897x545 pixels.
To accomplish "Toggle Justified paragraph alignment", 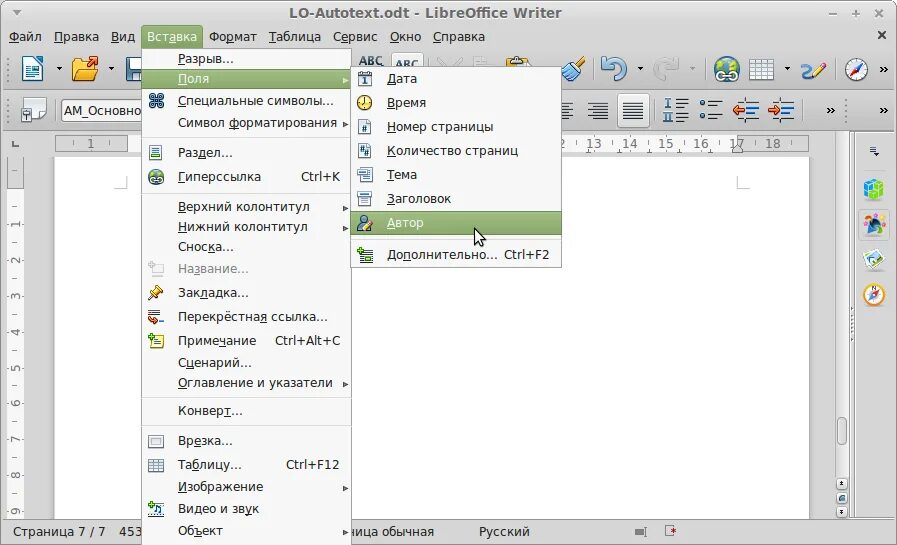I will (633, 110).
